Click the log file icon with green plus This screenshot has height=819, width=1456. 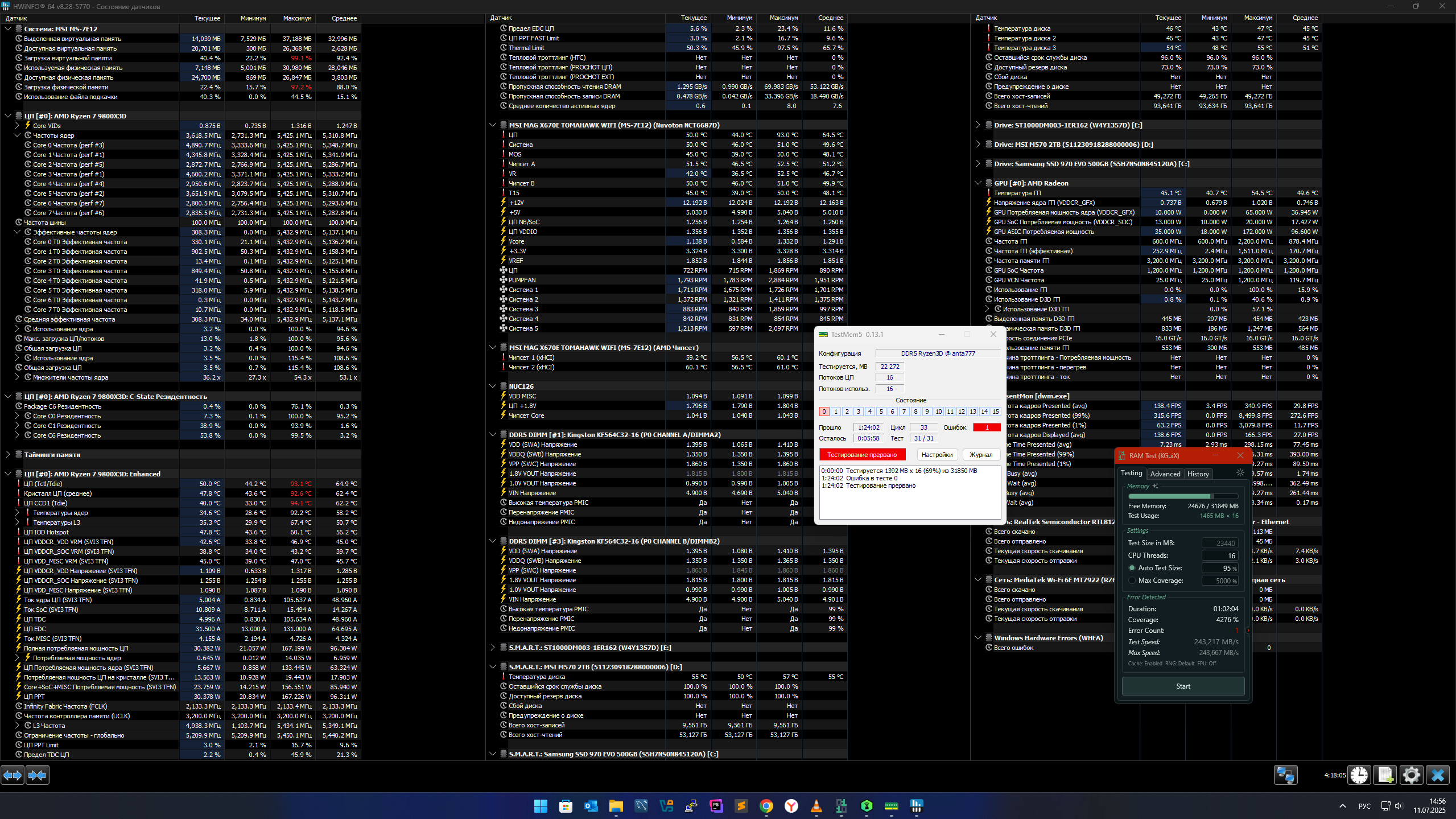(x=1385, y=775)
